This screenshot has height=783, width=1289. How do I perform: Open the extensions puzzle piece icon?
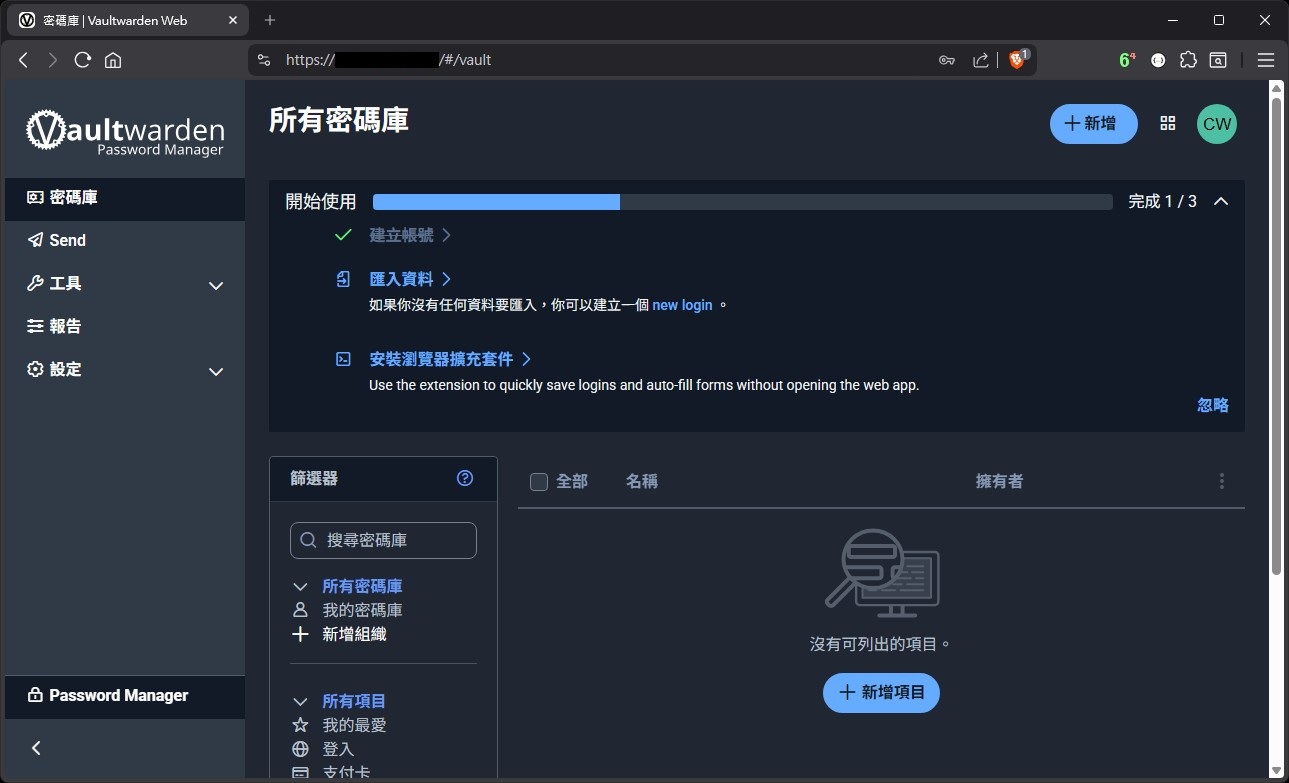[x=1188, y=60]
